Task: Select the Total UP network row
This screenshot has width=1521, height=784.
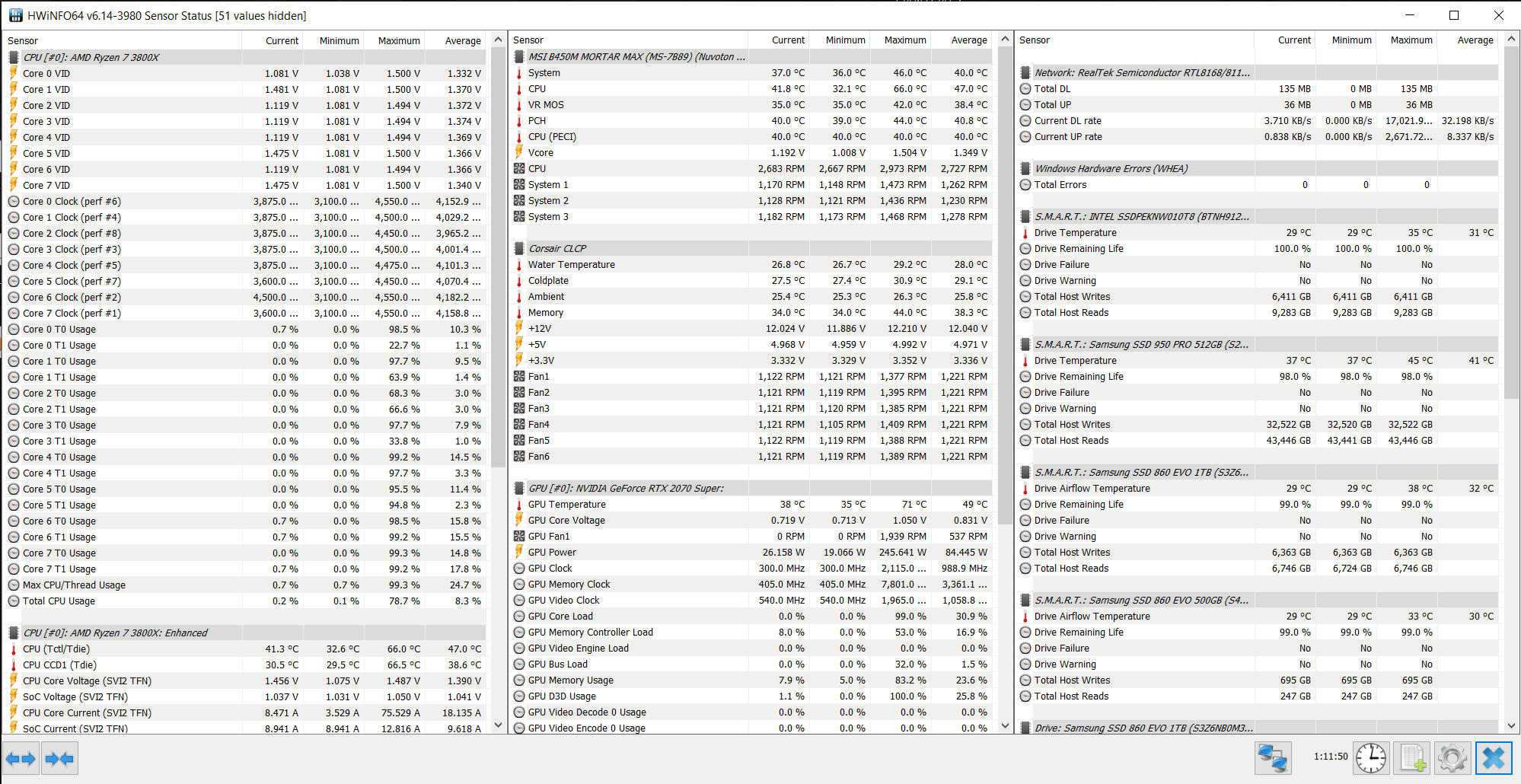Action: pyautogui.click(x=1258, y=105)
